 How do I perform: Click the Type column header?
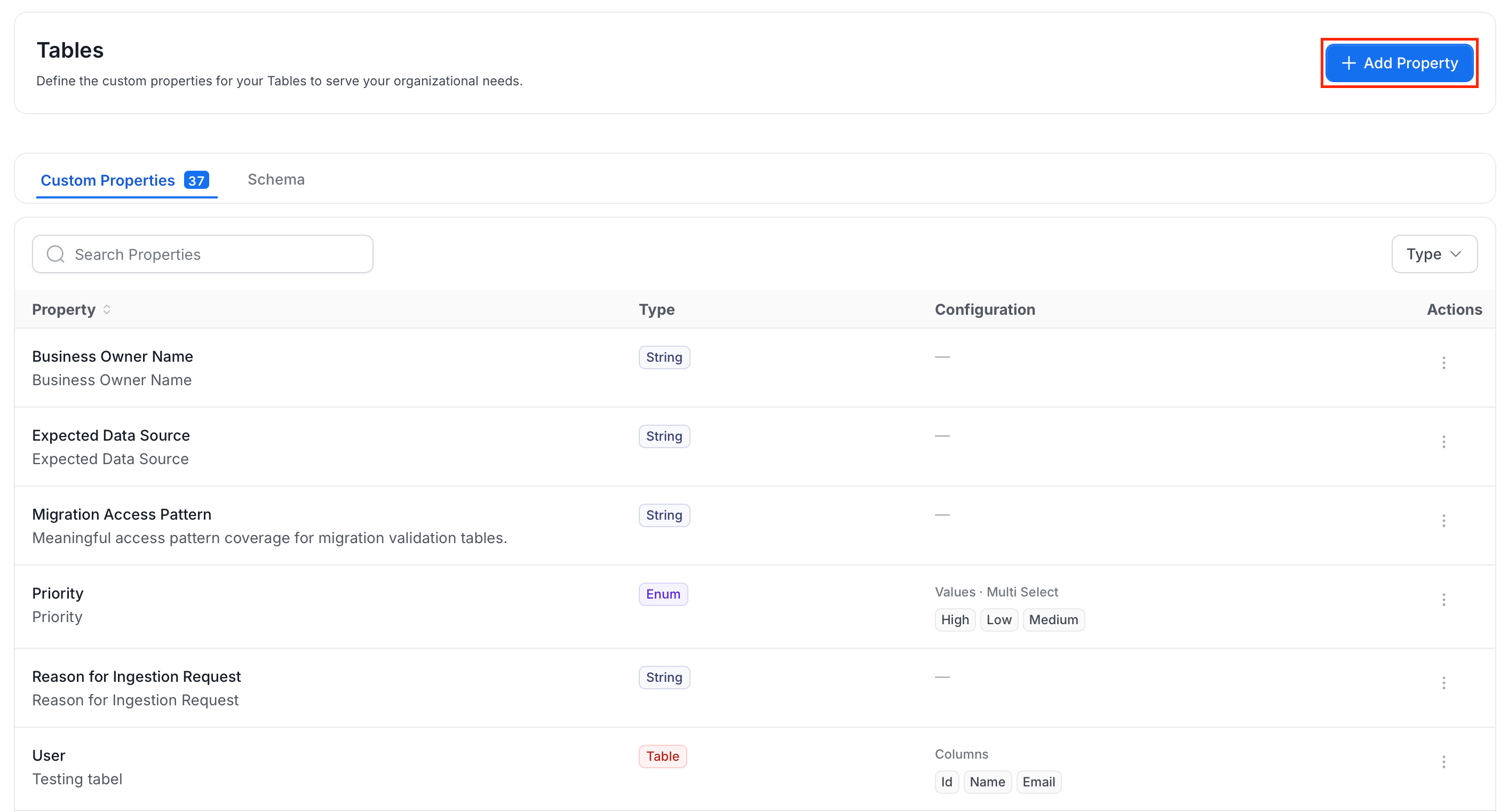click(x=656, y=309)
